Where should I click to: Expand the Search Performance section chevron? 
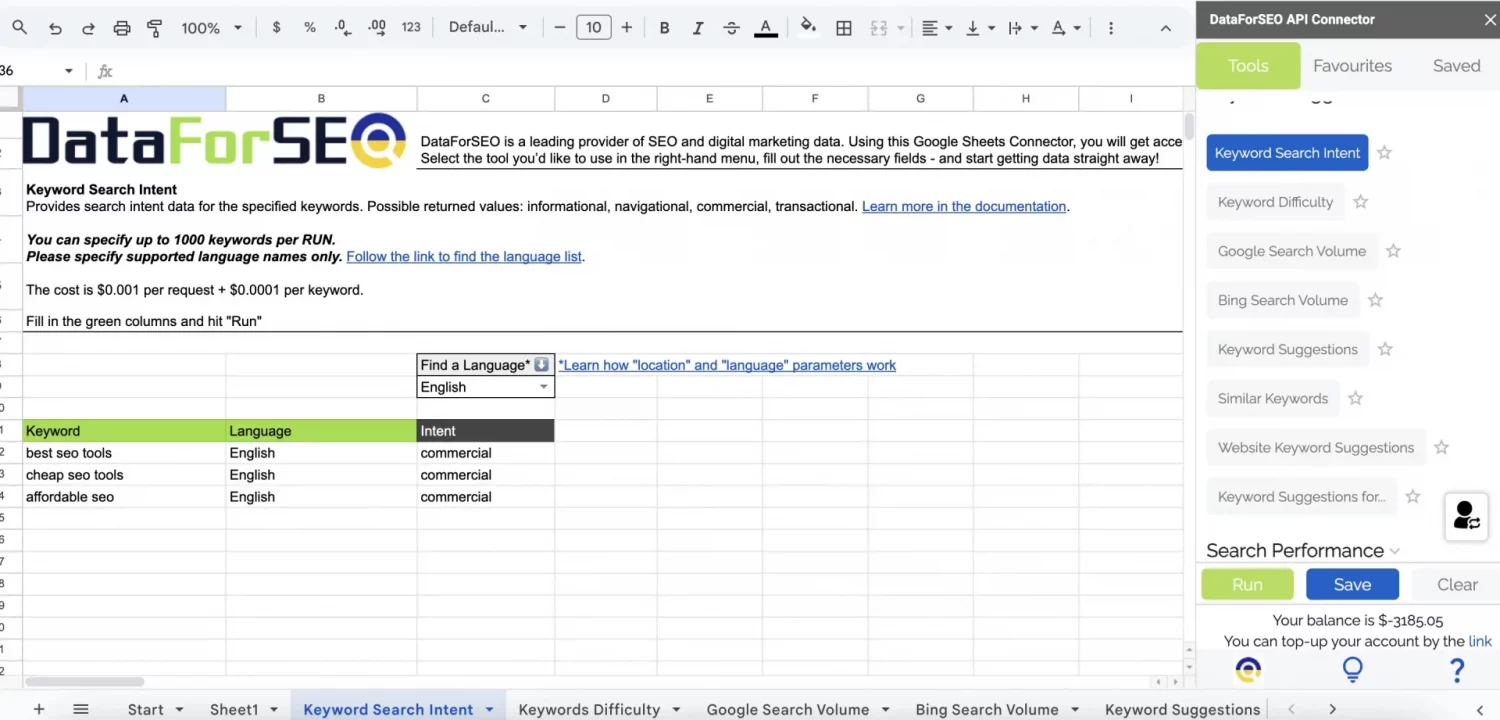pyautogui.click(x=1394, y=551)
